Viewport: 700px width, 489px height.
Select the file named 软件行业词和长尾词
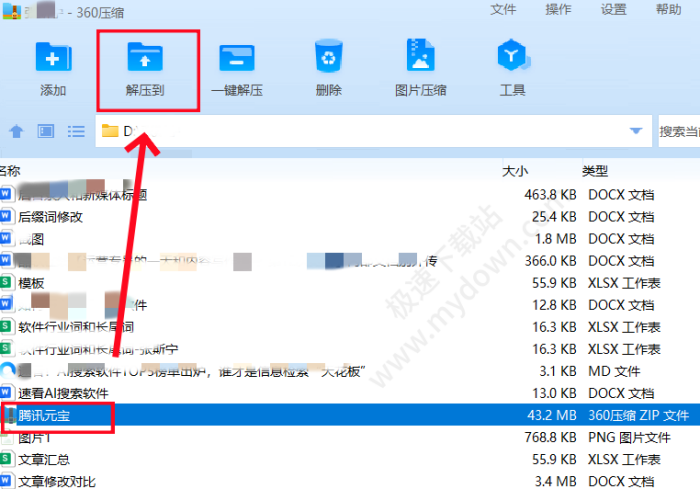click(x=76, y=327)
